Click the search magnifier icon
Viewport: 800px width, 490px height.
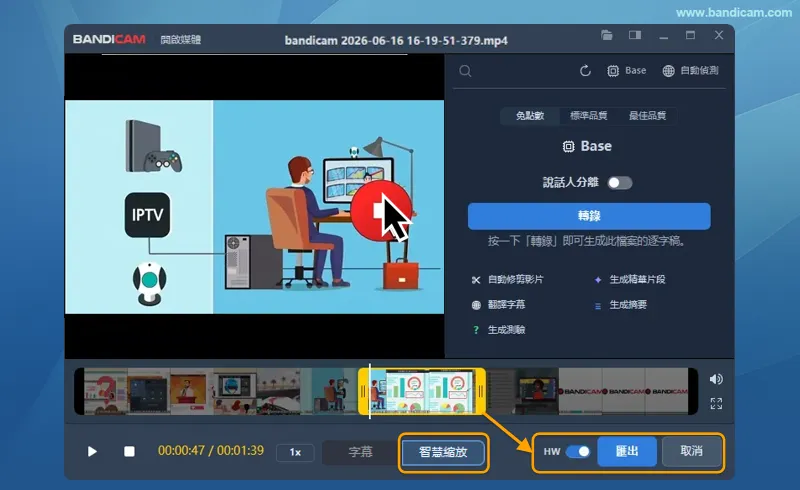point(465,71)
